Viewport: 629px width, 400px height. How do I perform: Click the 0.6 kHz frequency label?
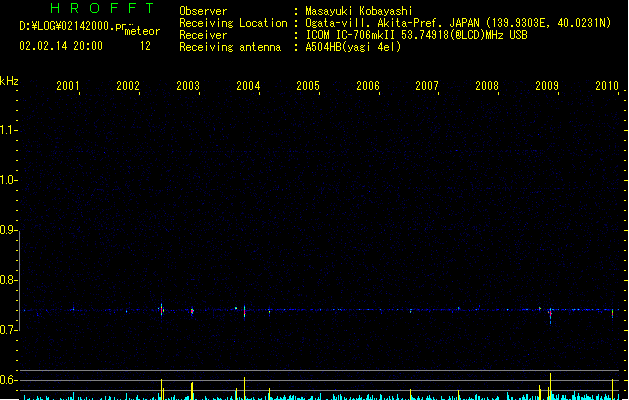click(8, 380)
